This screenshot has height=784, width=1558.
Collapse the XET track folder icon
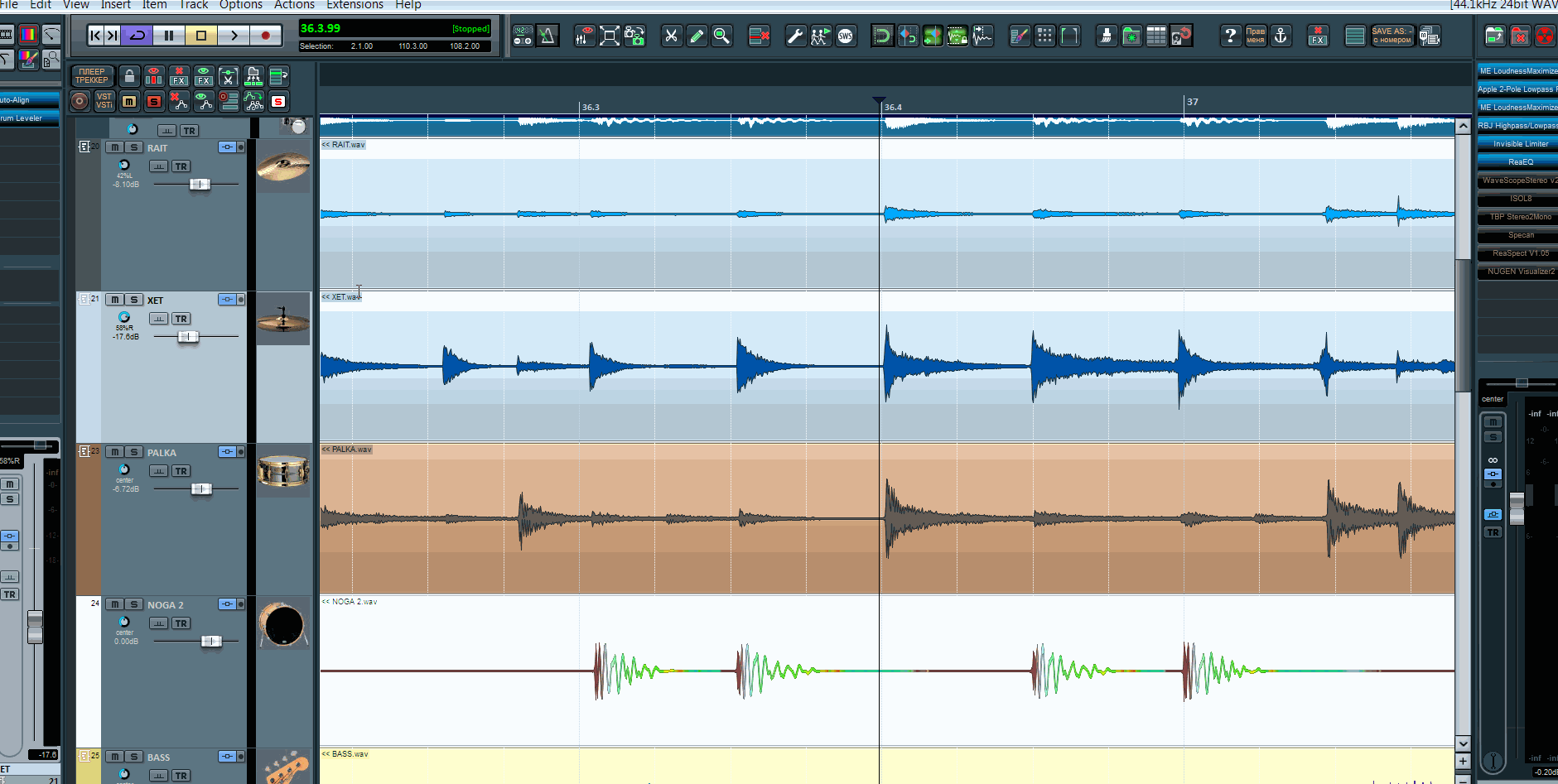click(84, 299)
